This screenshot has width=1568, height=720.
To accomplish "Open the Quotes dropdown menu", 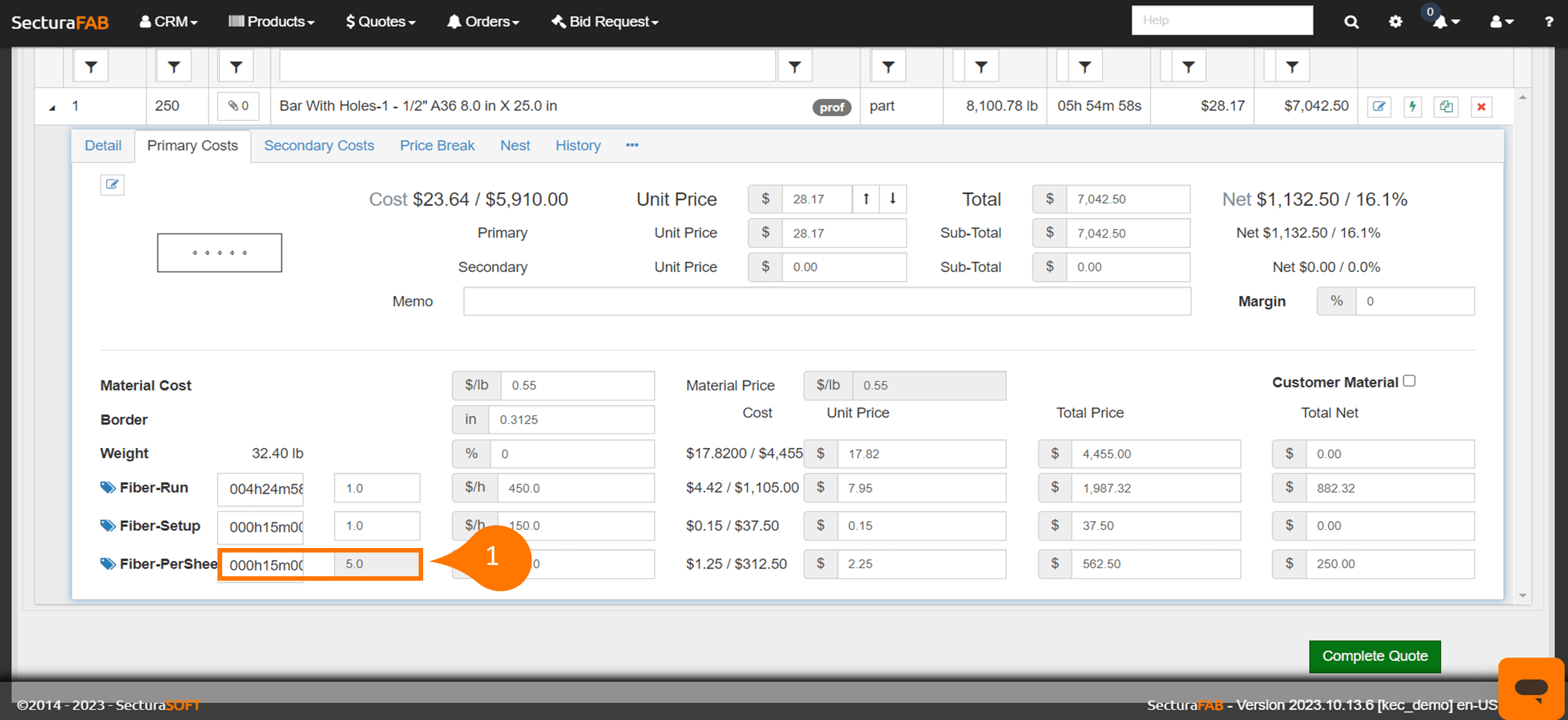I will pyautogui.click(x=379, y=21).
